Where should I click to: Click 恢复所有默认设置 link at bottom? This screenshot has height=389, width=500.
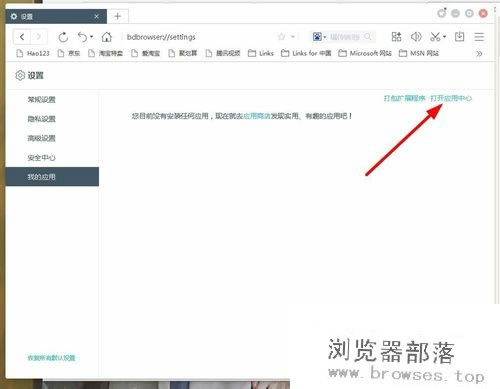51,358
